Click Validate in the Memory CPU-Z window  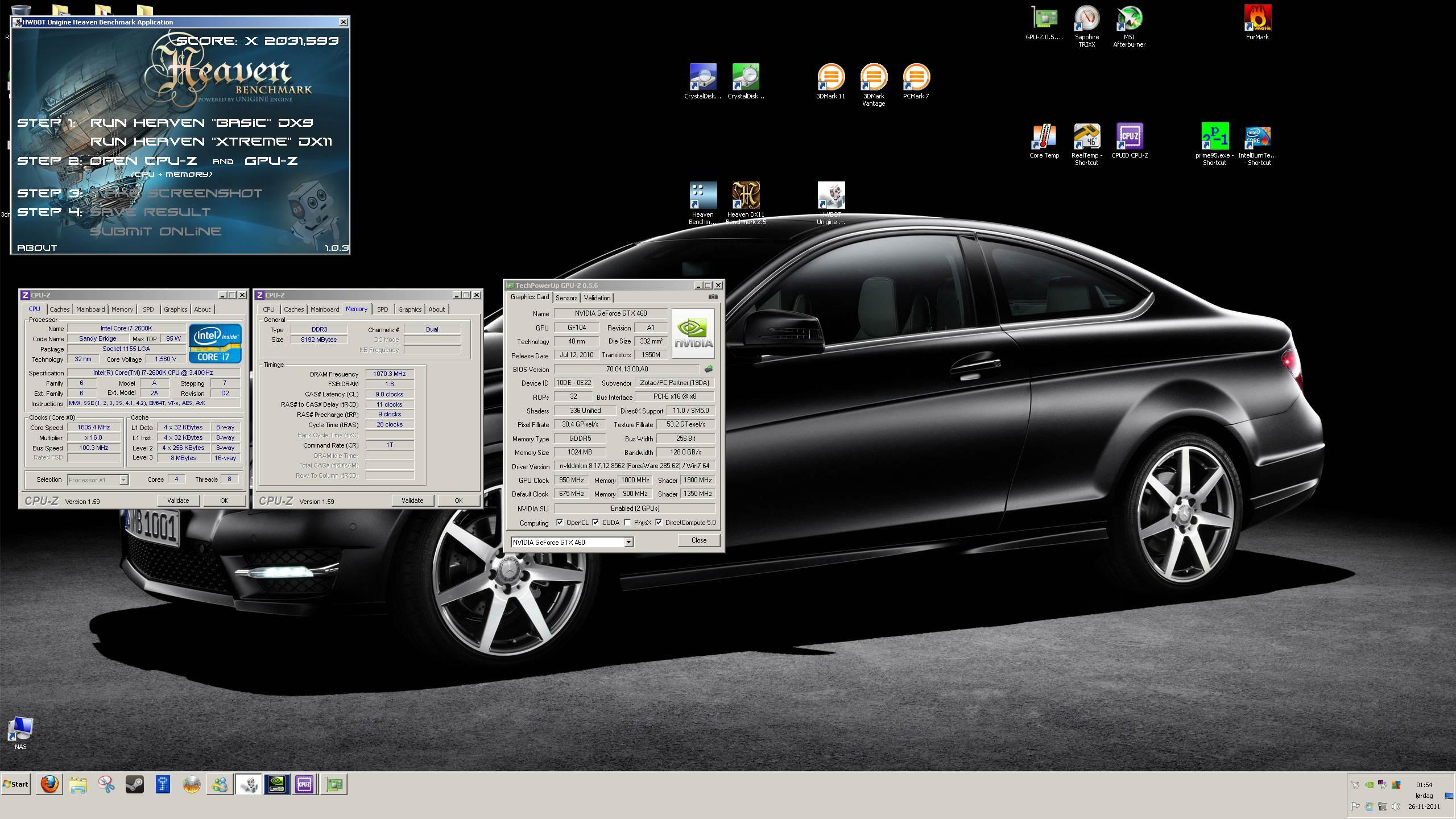coord(412,500)
